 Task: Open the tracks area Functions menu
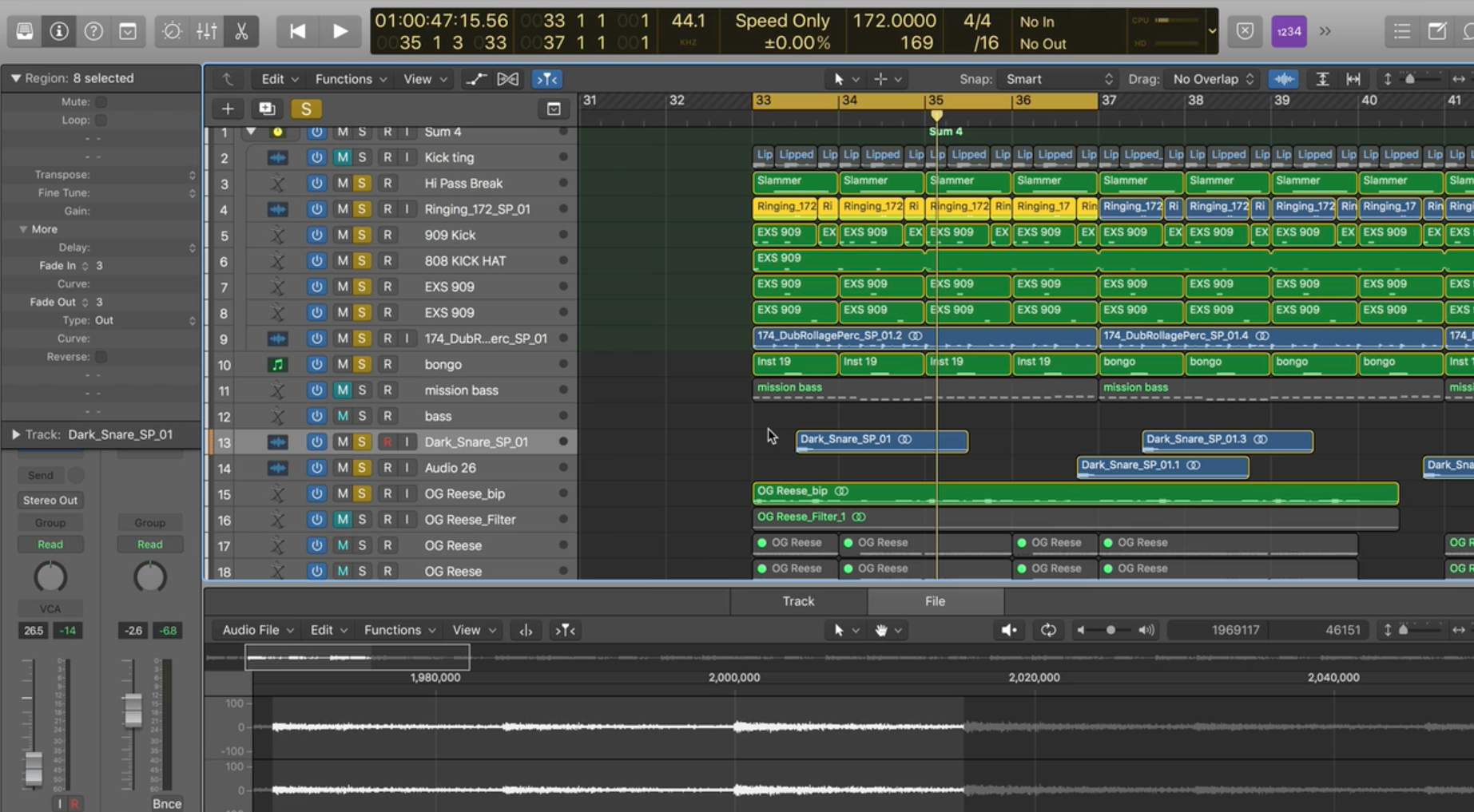(351, 79)
